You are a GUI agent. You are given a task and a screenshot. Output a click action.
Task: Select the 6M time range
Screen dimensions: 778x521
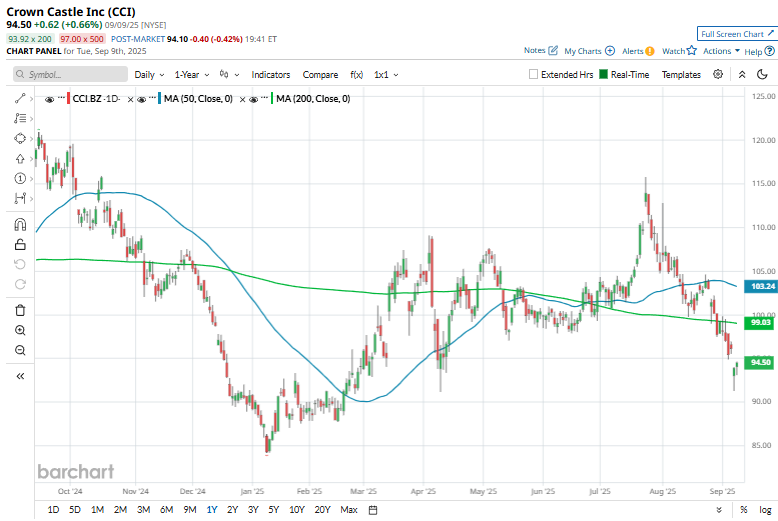pos(166,510)
